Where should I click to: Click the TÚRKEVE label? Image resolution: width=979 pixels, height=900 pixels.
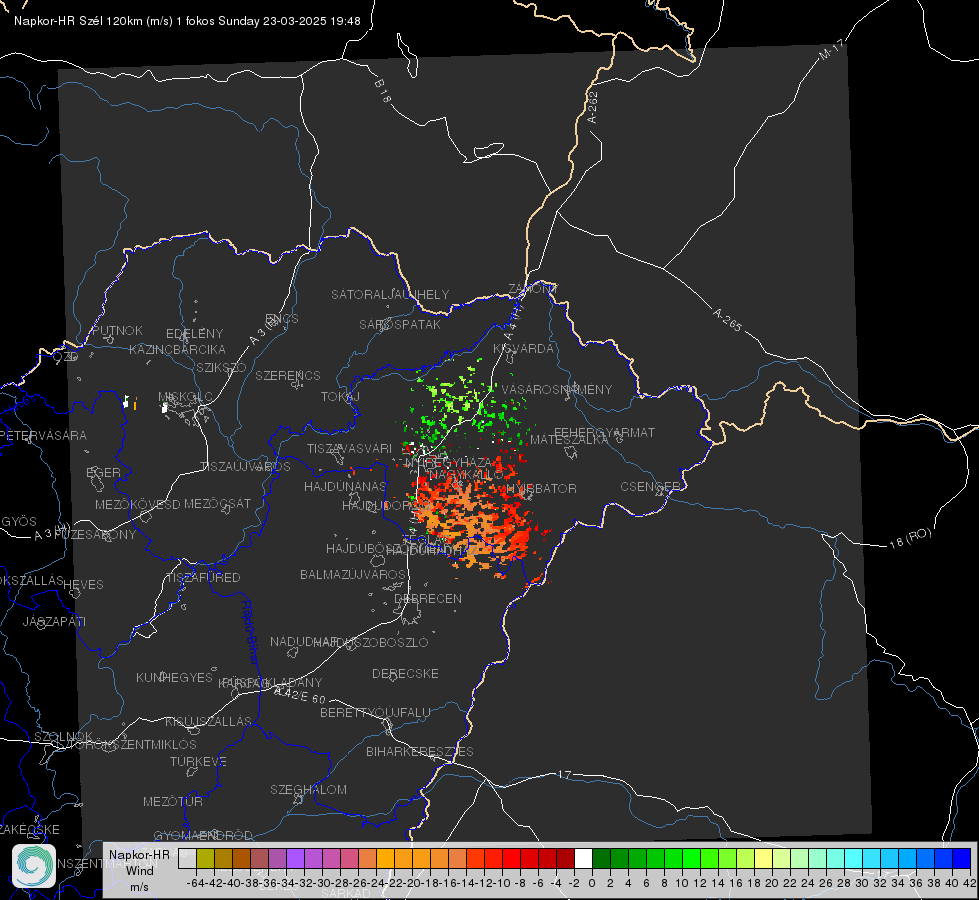coord(199,761)
